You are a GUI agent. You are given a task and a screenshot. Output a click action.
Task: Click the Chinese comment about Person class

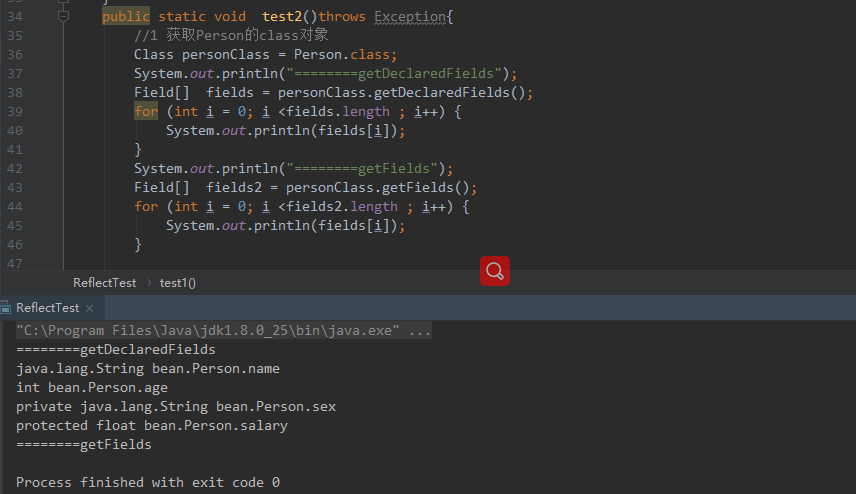point(231,35)
